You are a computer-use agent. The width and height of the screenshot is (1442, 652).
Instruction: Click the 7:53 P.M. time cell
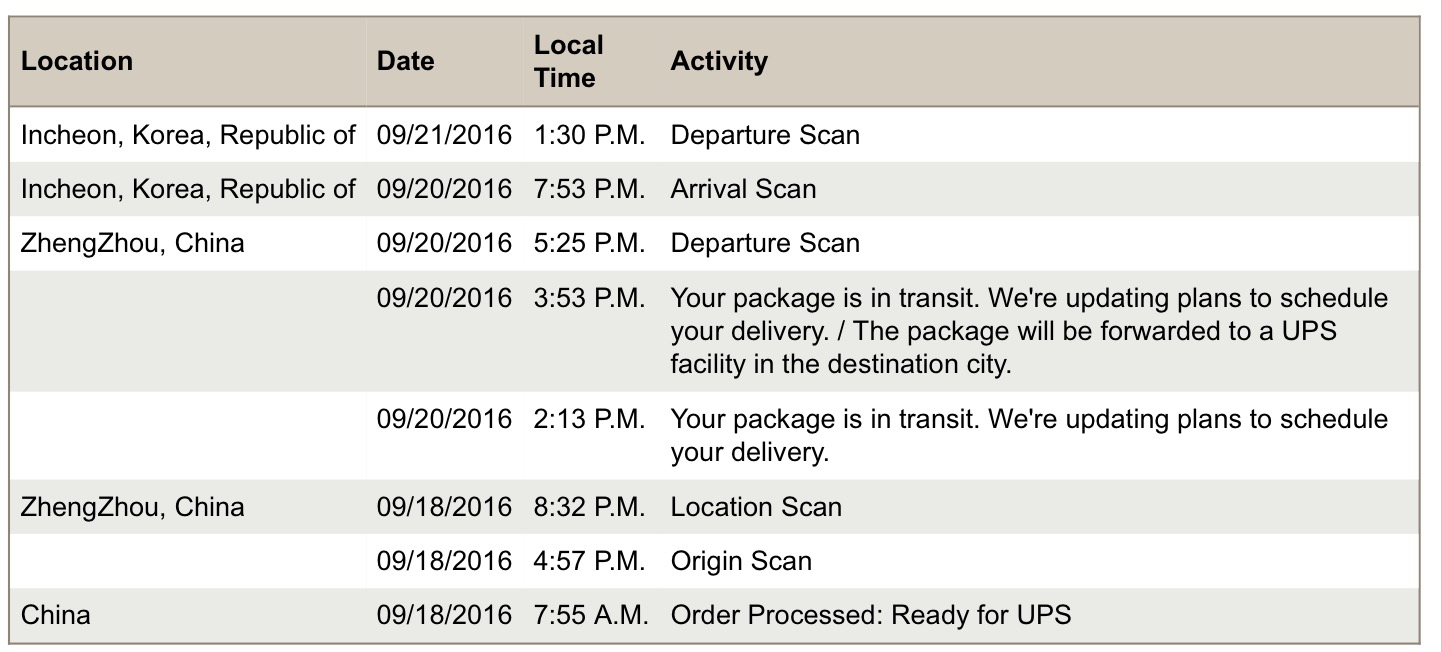(x=589, y=189)
